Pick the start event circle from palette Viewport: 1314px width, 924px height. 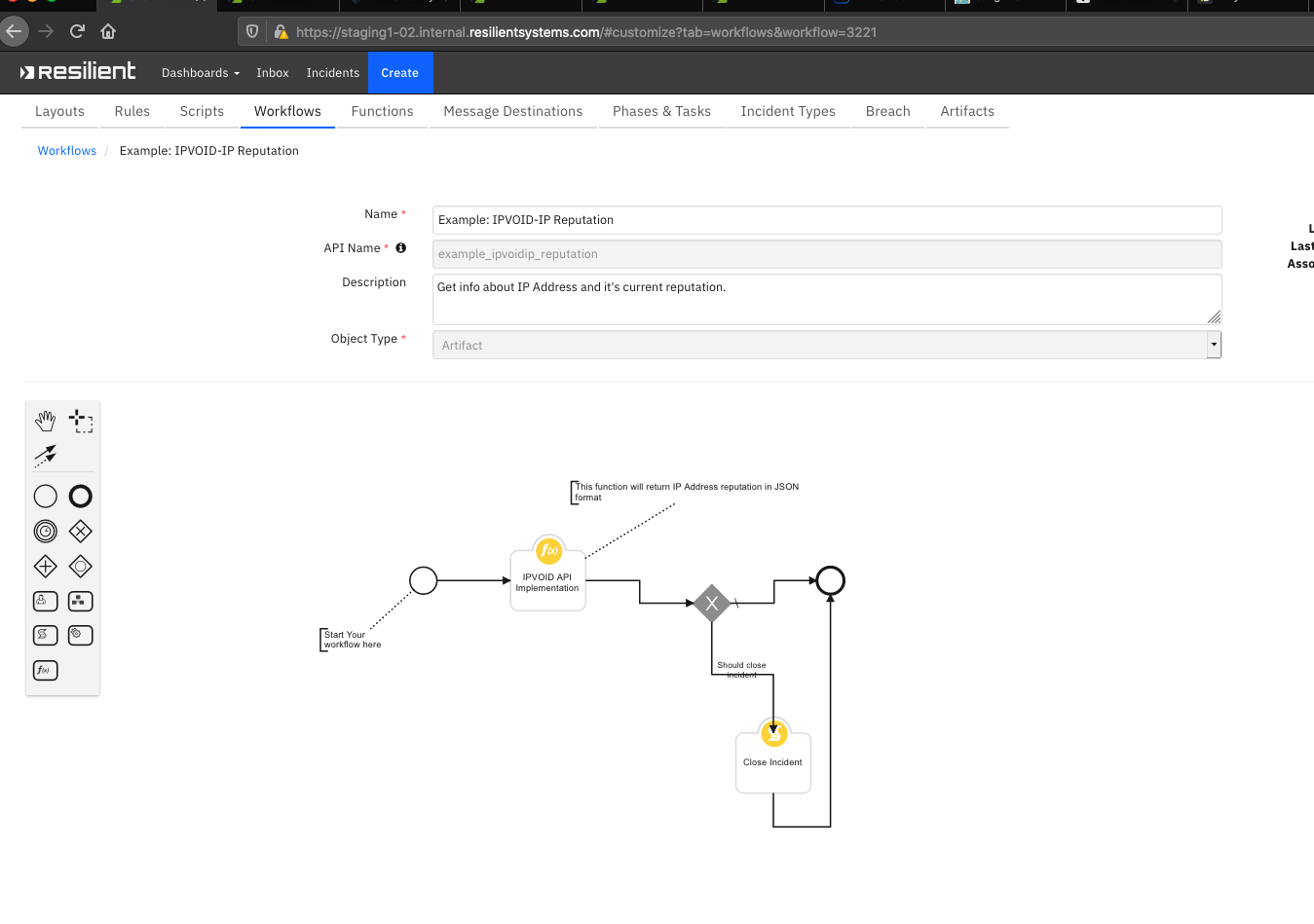click(46, 497)
